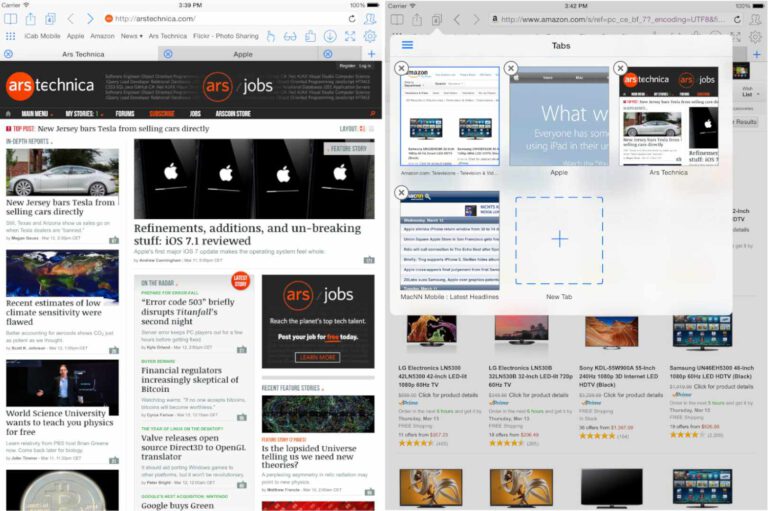This screenshot has height=511, width=768.
Task: Open the user profile icon beside arstechnica reload
Action: [x=370, y=19]
